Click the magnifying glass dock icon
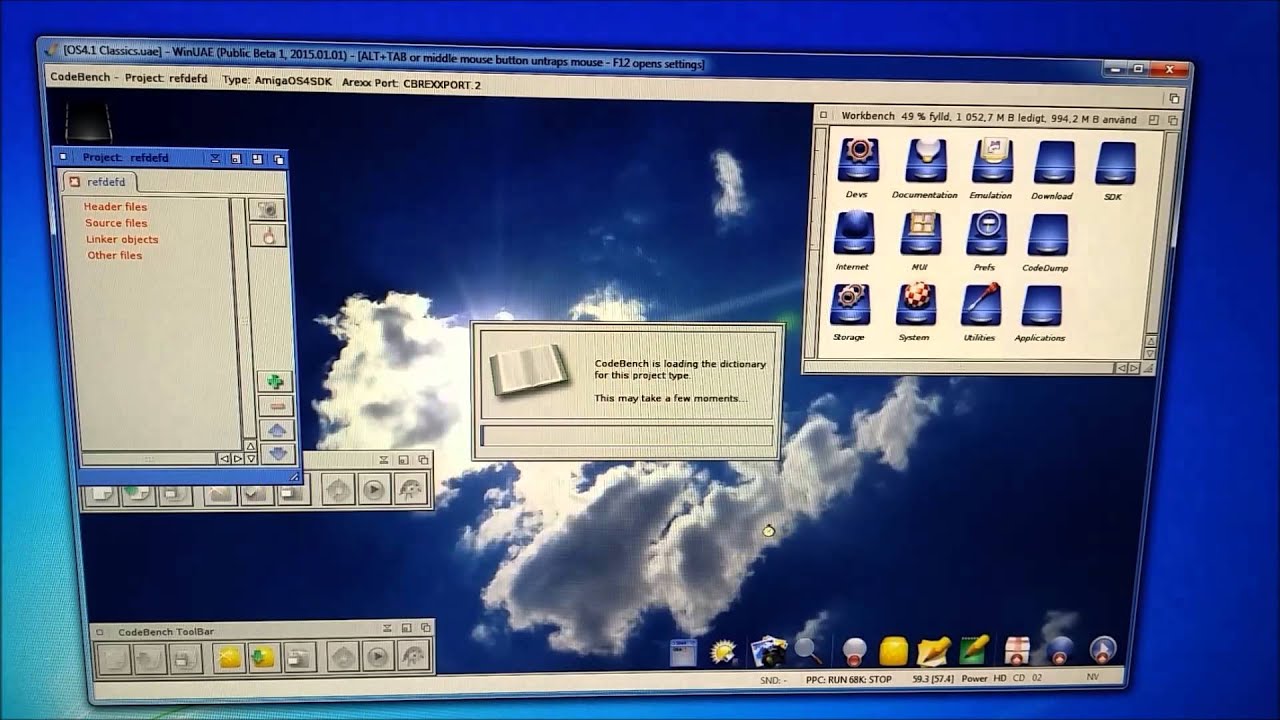1280x720 pixels. [807, 651]
